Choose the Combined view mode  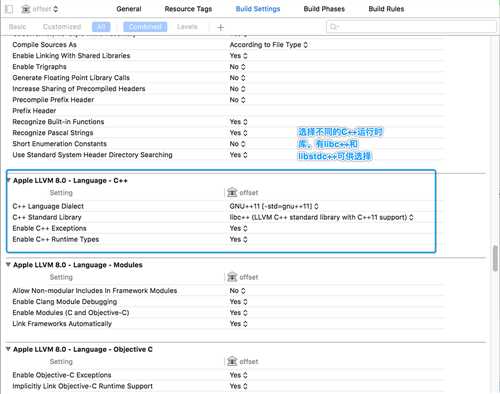pyautogui.click(x=145, y=27)
